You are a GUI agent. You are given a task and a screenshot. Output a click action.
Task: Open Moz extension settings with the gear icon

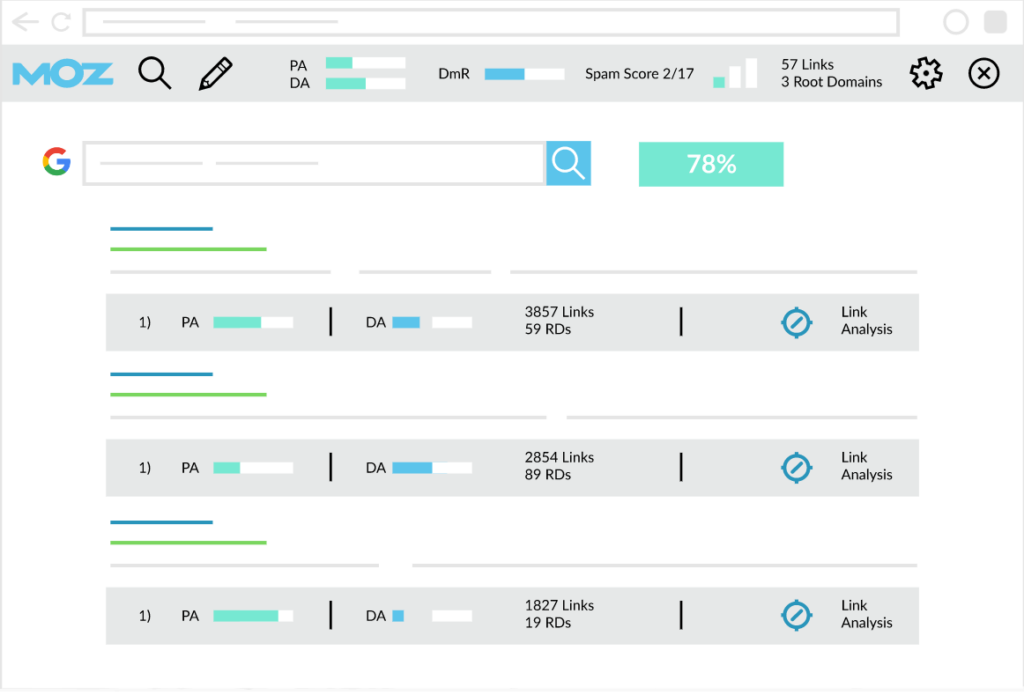point(925,73)
